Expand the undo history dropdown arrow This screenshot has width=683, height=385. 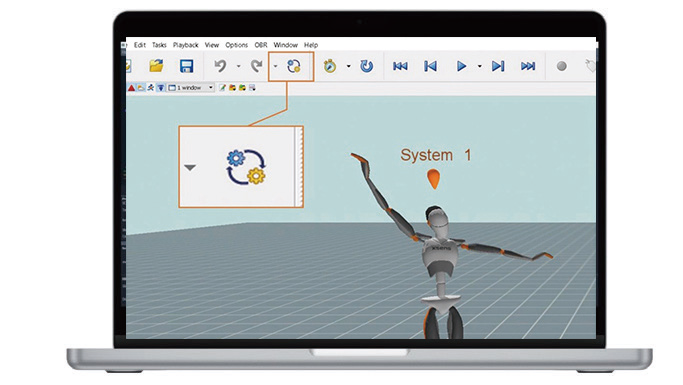(x=238, y=66)
